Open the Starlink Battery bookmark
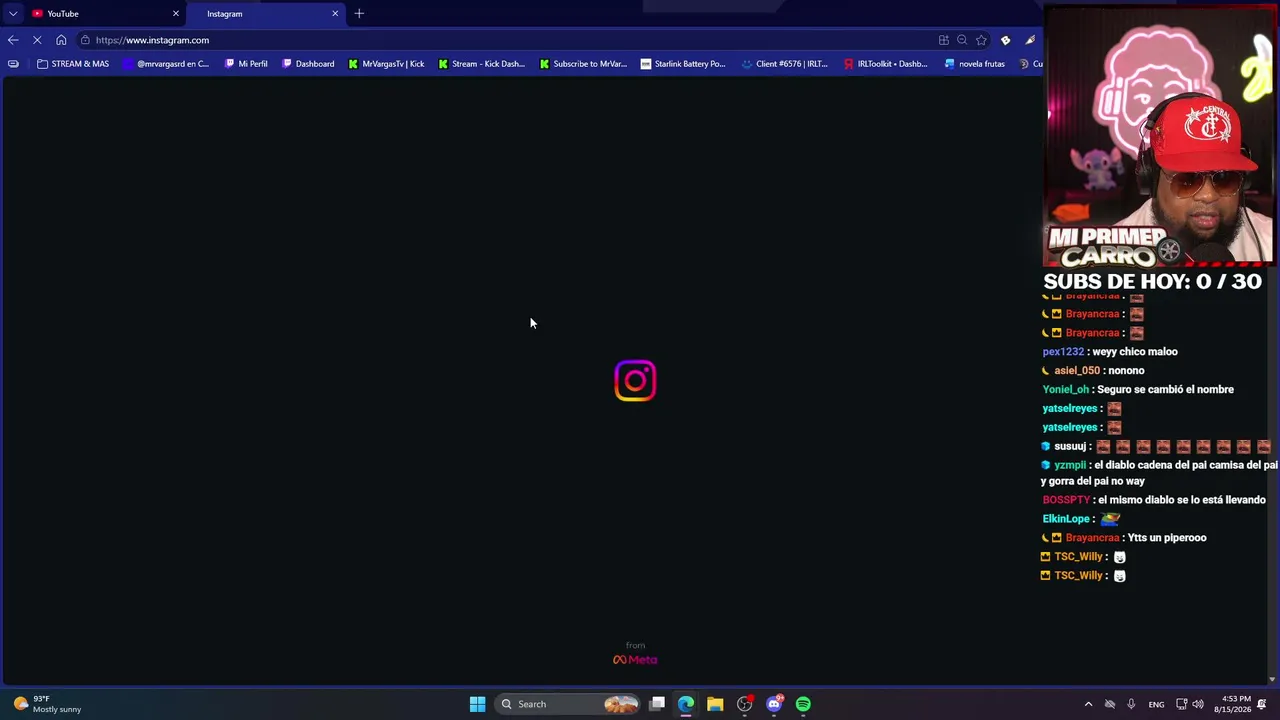This screenshot has height=720, width=1280. [x=683, y=64]
